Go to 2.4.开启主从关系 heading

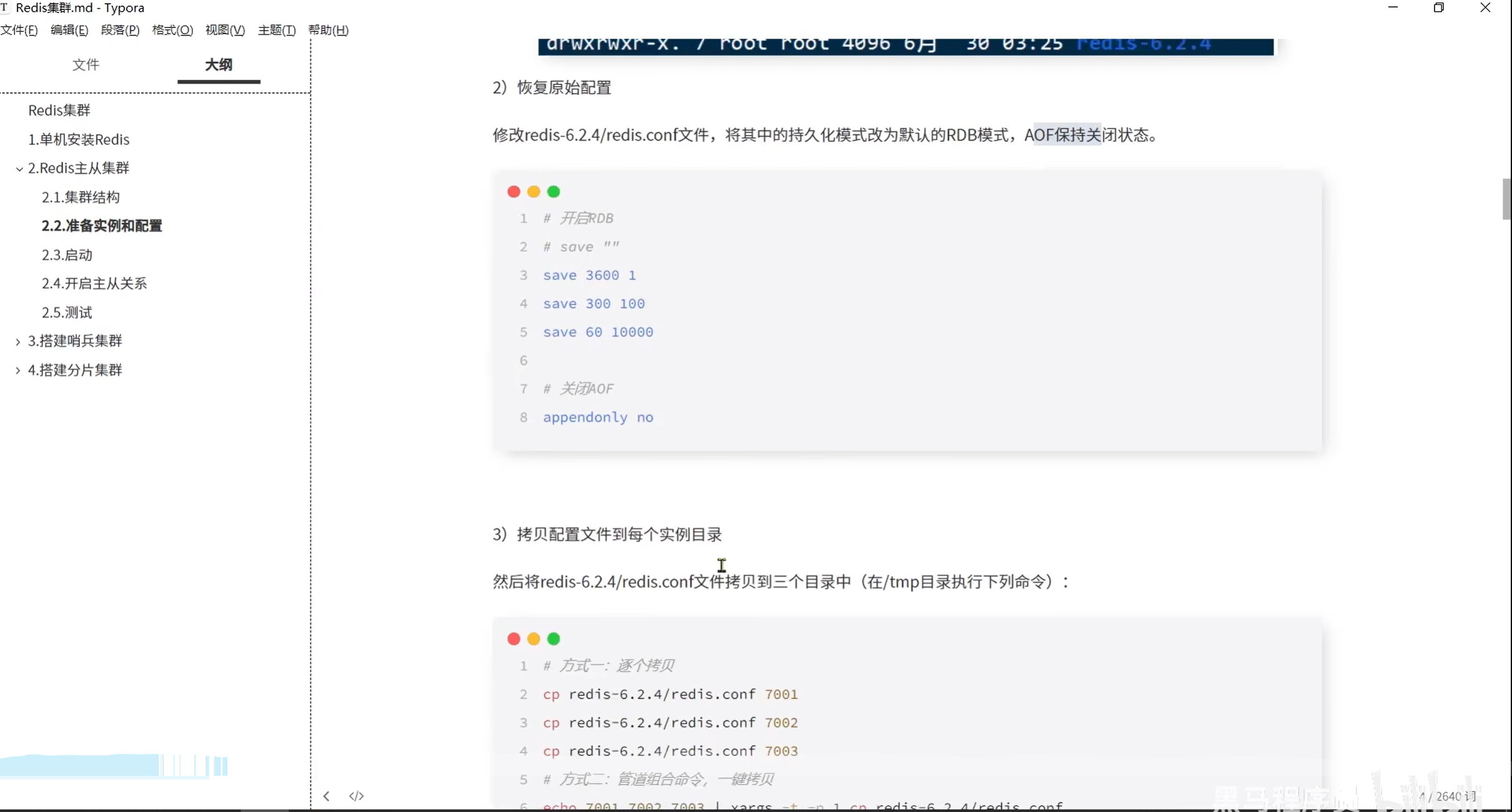click(x=94, y=284)
